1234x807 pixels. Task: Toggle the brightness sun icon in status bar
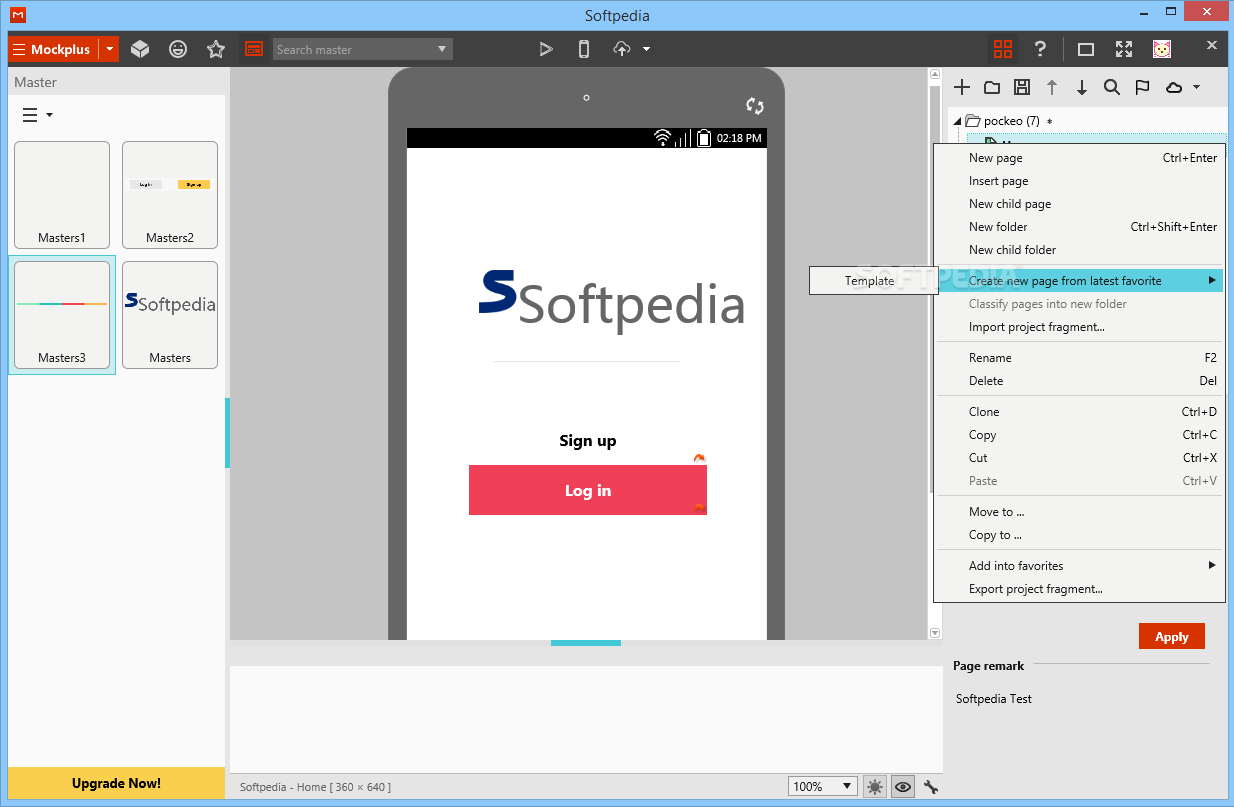click(x=876, y=787)
